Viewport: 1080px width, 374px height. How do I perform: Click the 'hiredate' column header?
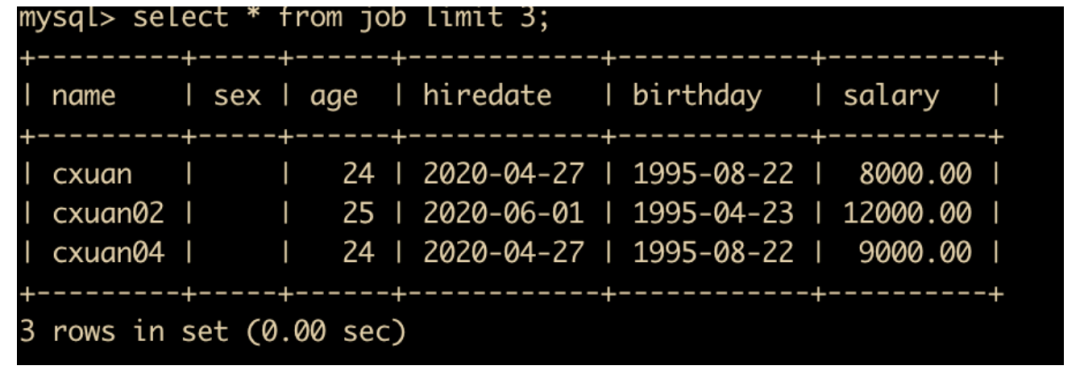coord(487,95)
